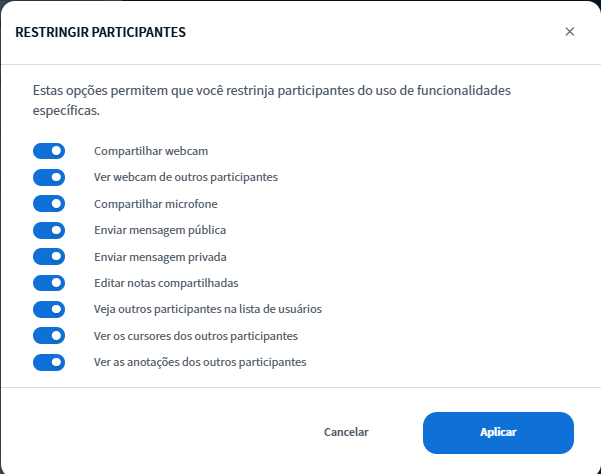Click the Restringir Participantes dialog title
The height and width of the screenshot is (474, 601).
100,32
